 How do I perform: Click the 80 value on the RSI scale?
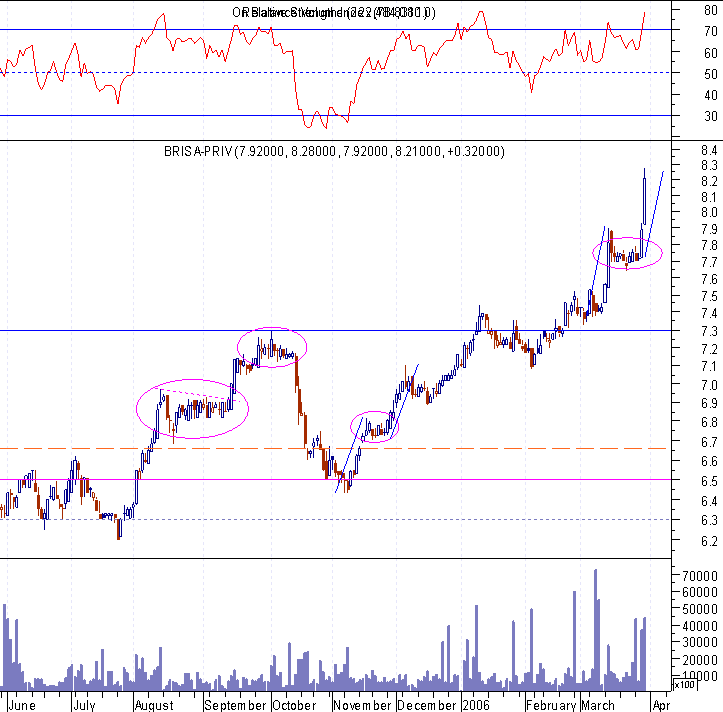point(711,10)
